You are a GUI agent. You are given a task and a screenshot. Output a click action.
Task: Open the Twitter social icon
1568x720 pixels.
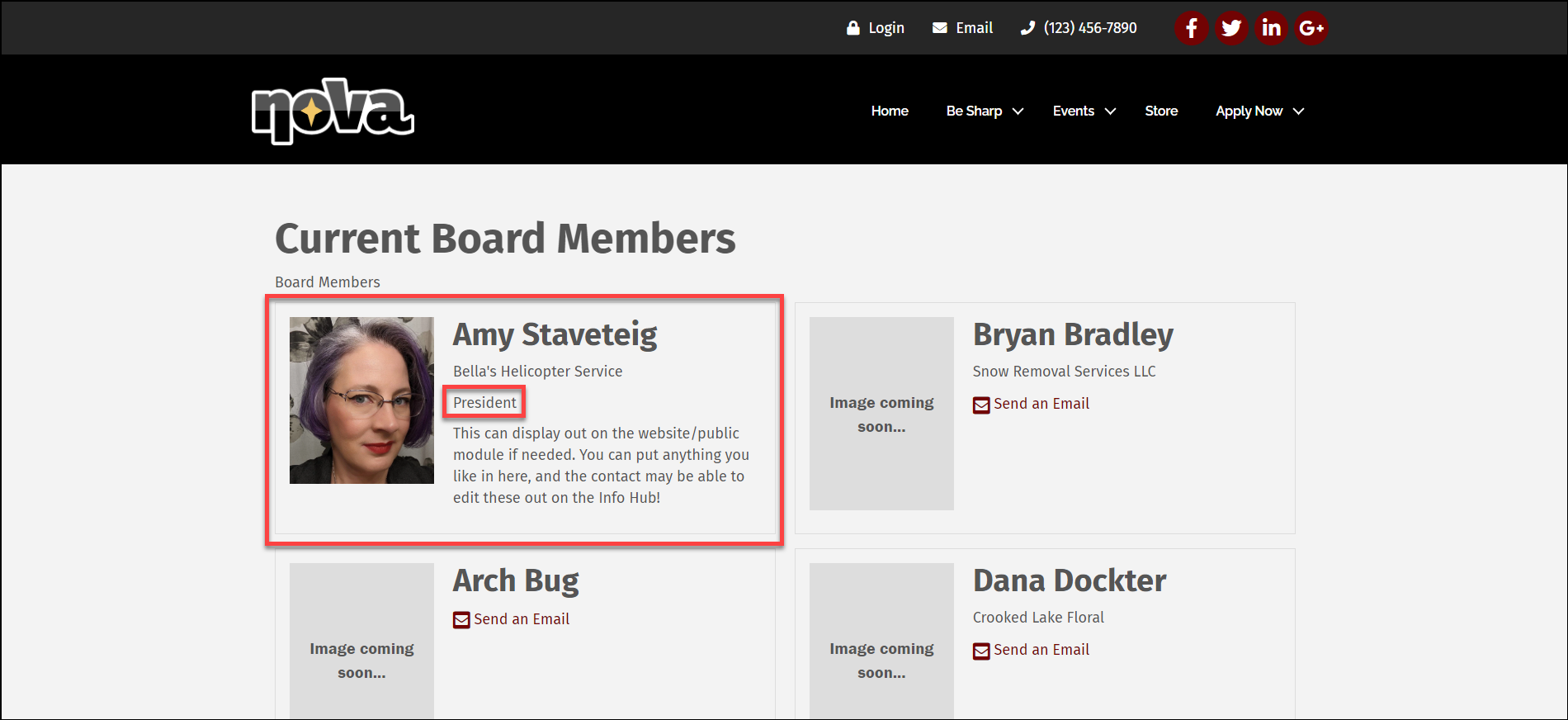click(1231, 28)
